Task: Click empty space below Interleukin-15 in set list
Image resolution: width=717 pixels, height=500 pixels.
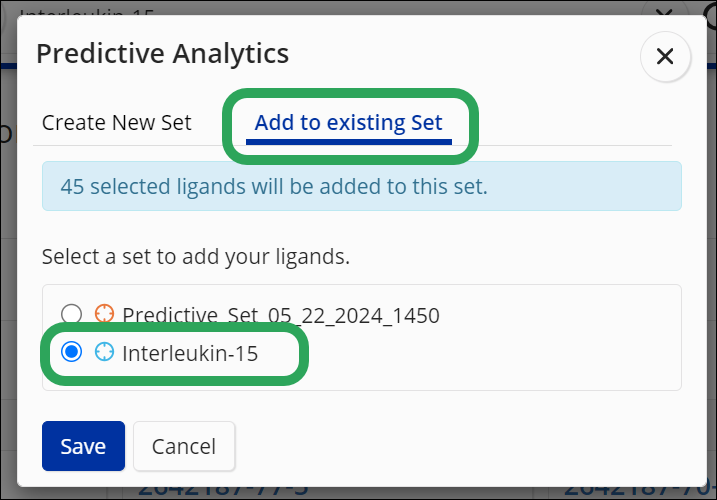Action: pos(400,378)
